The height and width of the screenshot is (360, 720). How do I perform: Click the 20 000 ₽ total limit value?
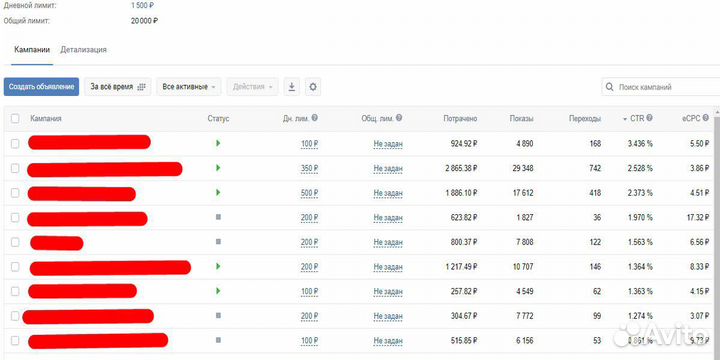144,21
